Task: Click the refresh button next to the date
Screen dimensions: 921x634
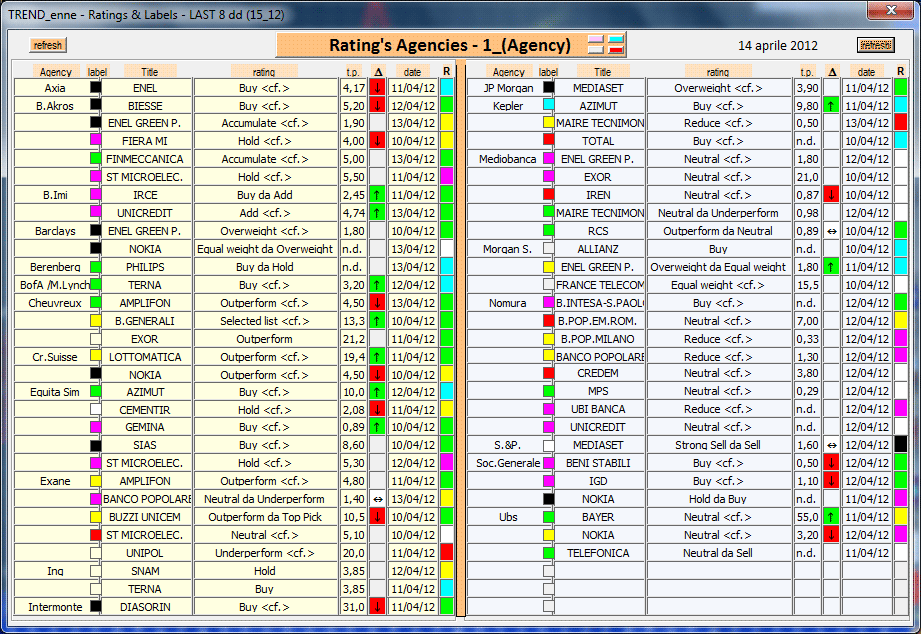Action: (x=876, y=45)
